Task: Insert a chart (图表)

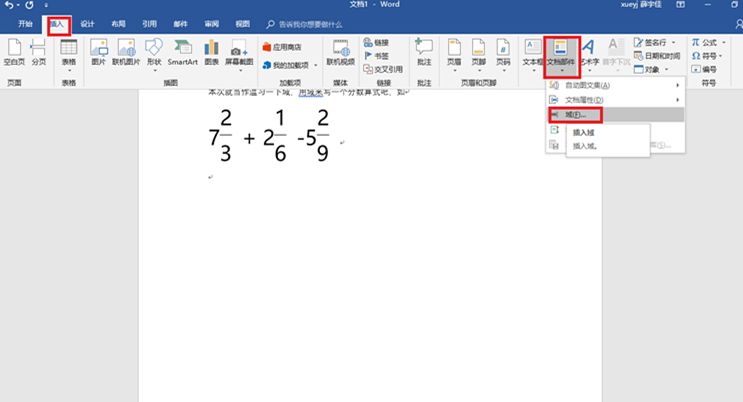Action: coord(211,53)
